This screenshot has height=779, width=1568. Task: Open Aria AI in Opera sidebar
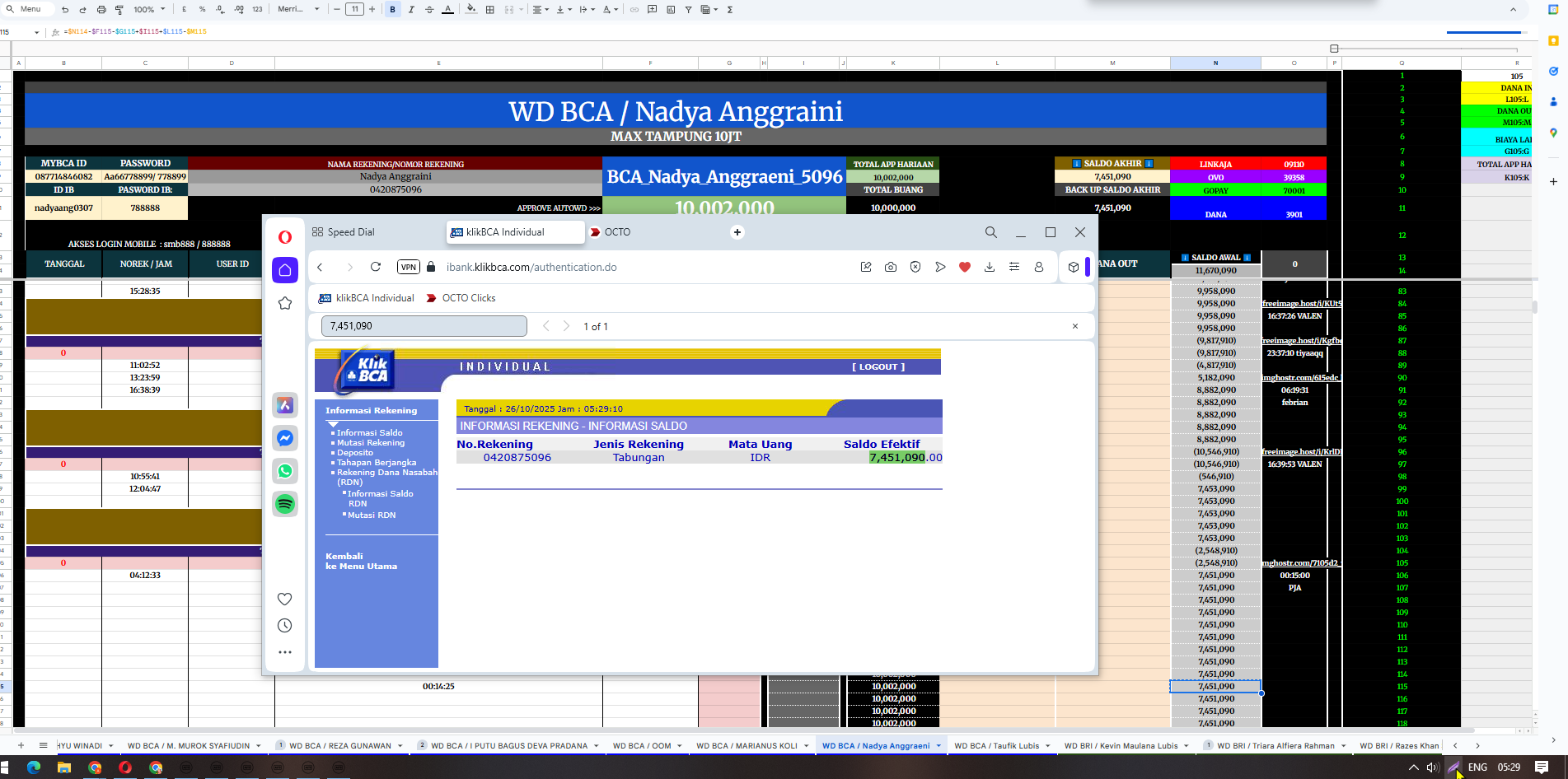pyautogui.click(x=285, y=405)
